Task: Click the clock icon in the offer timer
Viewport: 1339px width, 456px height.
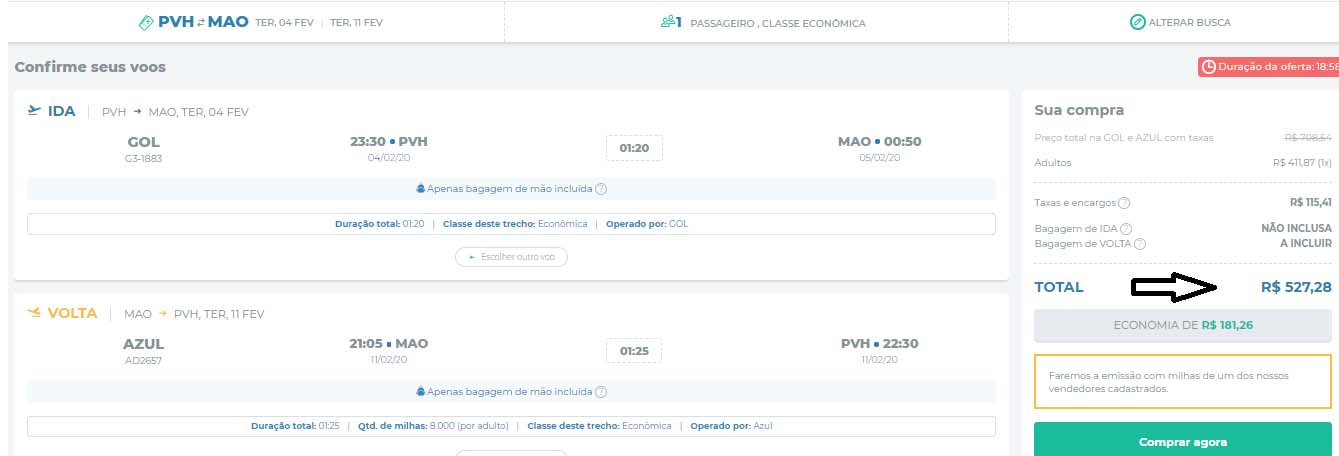Action: click(1209, 67)
